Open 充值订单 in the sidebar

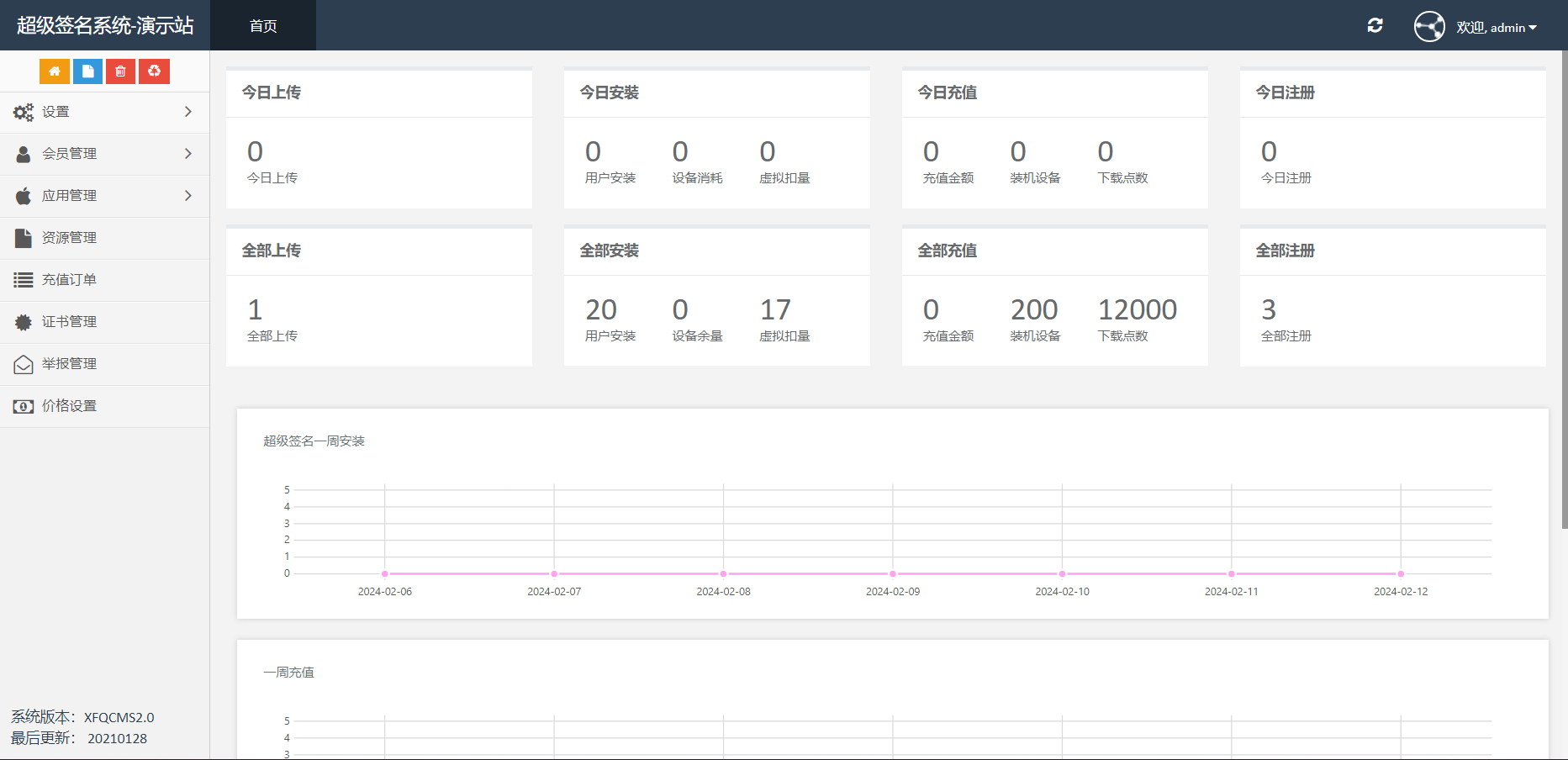tap(104, 280)
